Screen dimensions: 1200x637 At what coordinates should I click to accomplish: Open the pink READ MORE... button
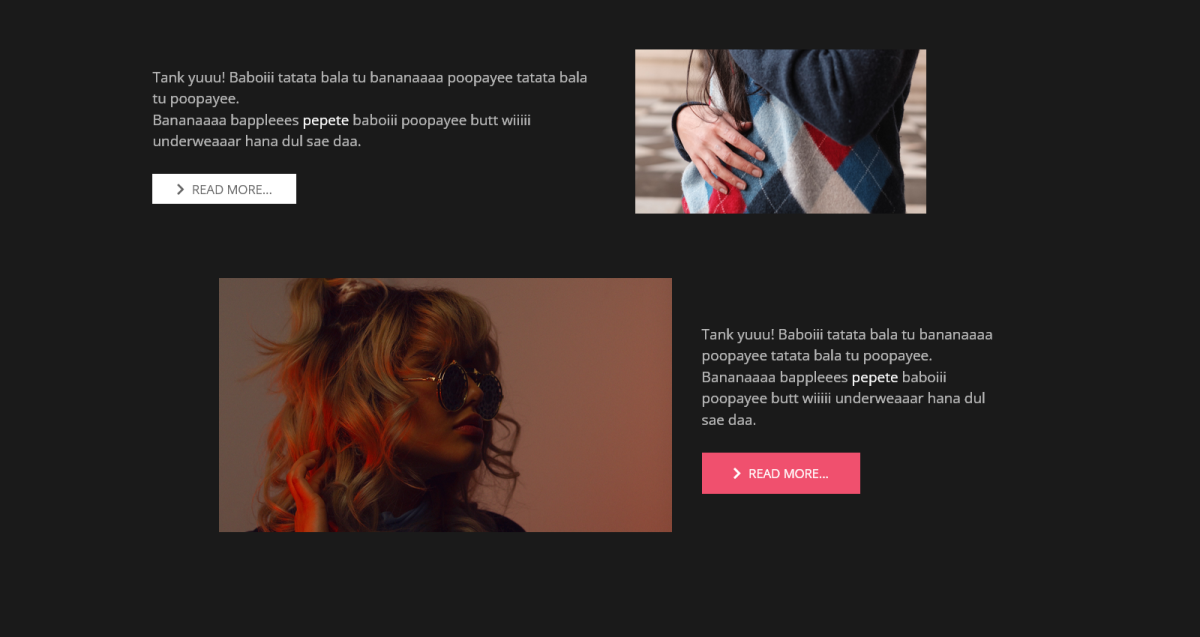click(781, 473)
